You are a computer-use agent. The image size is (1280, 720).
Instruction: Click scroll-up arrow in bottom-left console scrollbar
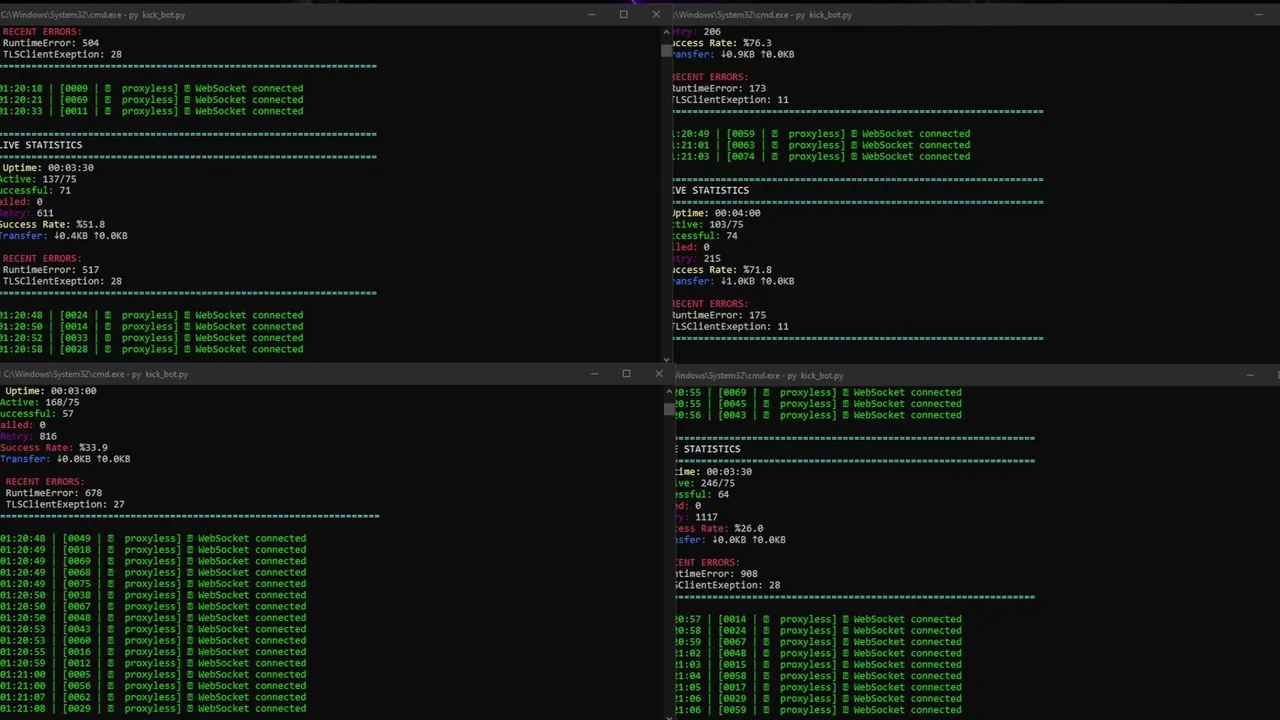click(x=669, y=392)
